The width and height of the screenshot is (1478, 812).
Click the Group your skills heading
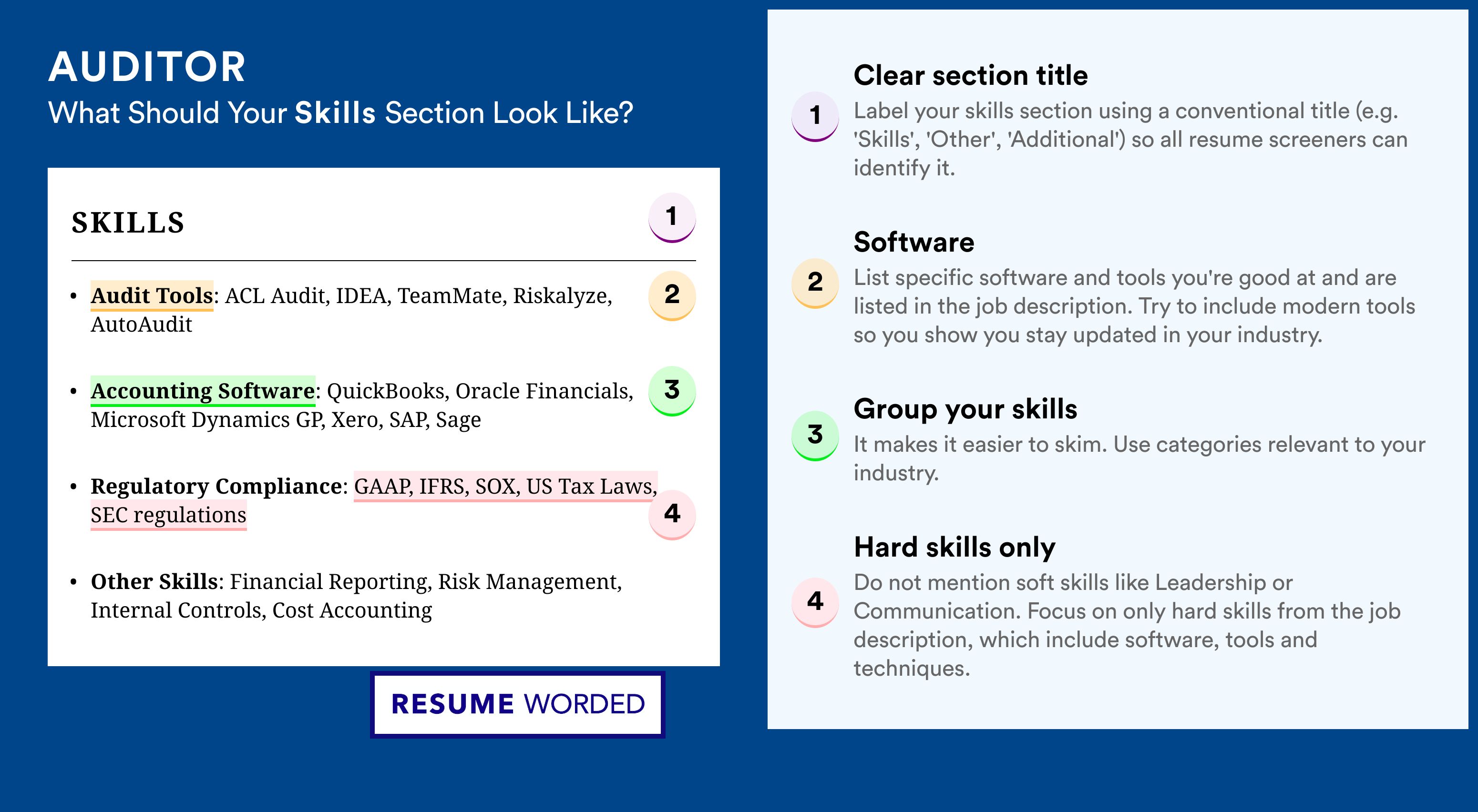(x=965, y=409)
